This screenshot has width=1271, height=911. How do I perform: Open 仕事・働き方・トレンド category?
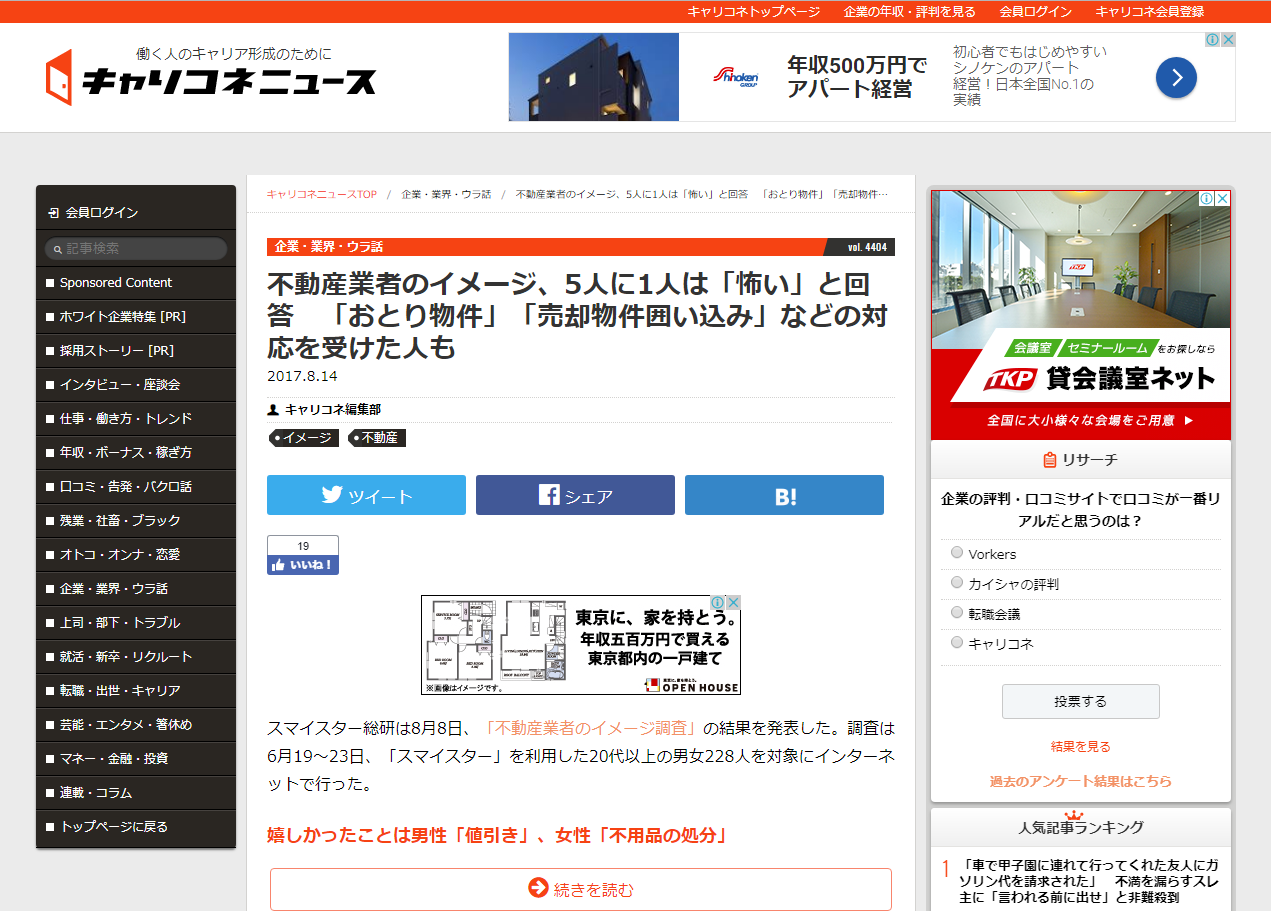pyautogui.click(x=136, y=419)
